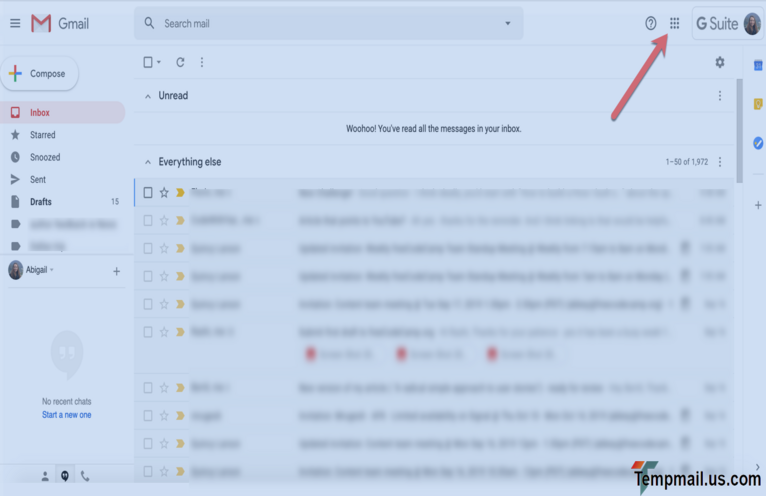
Task: Open the Tasks side panel icon
Action: point(758,143)
